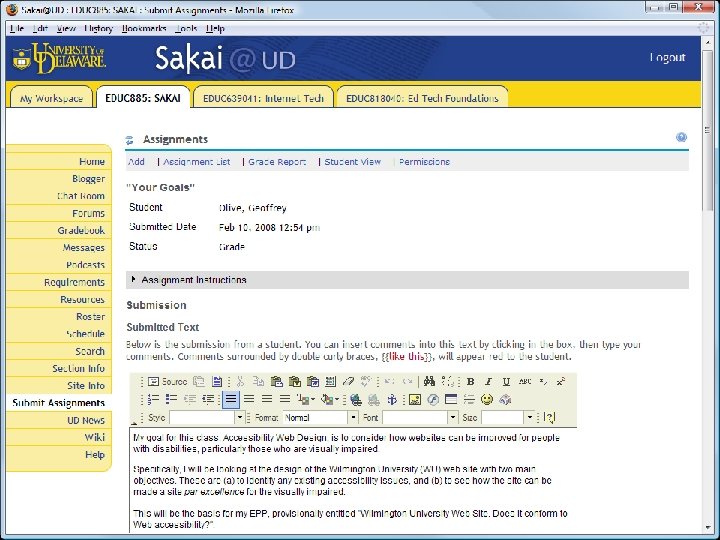Switch to Student View
Image resolution: width=720 pixels, height=540 pixels.
(x=353, y=162)
